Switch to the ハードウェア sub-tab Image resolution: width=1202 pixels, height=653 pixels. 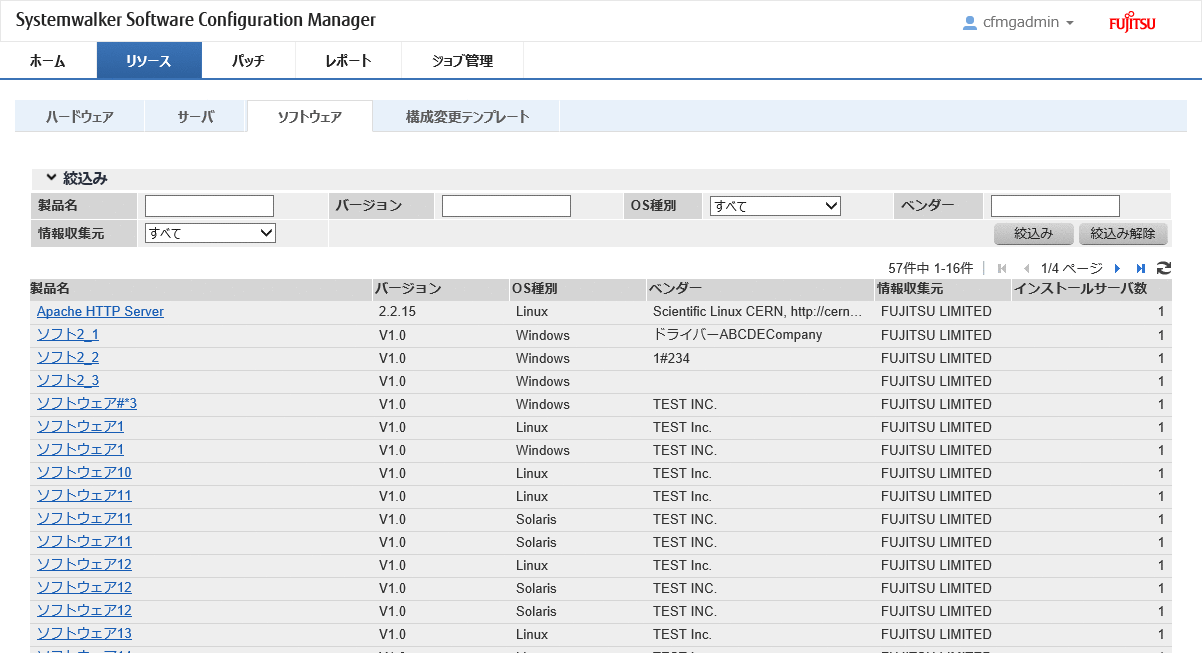tap(80, 116)
